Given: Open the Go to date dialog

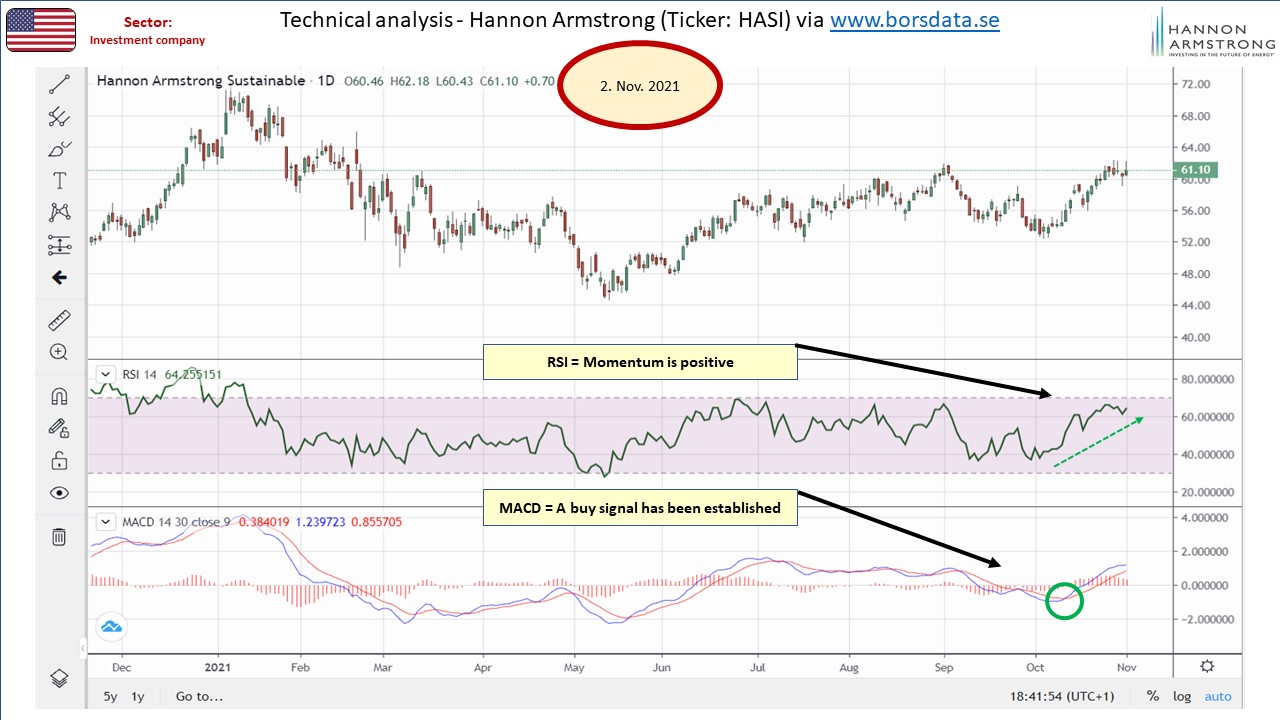Looking at the screenshot, I should [199, 696].
